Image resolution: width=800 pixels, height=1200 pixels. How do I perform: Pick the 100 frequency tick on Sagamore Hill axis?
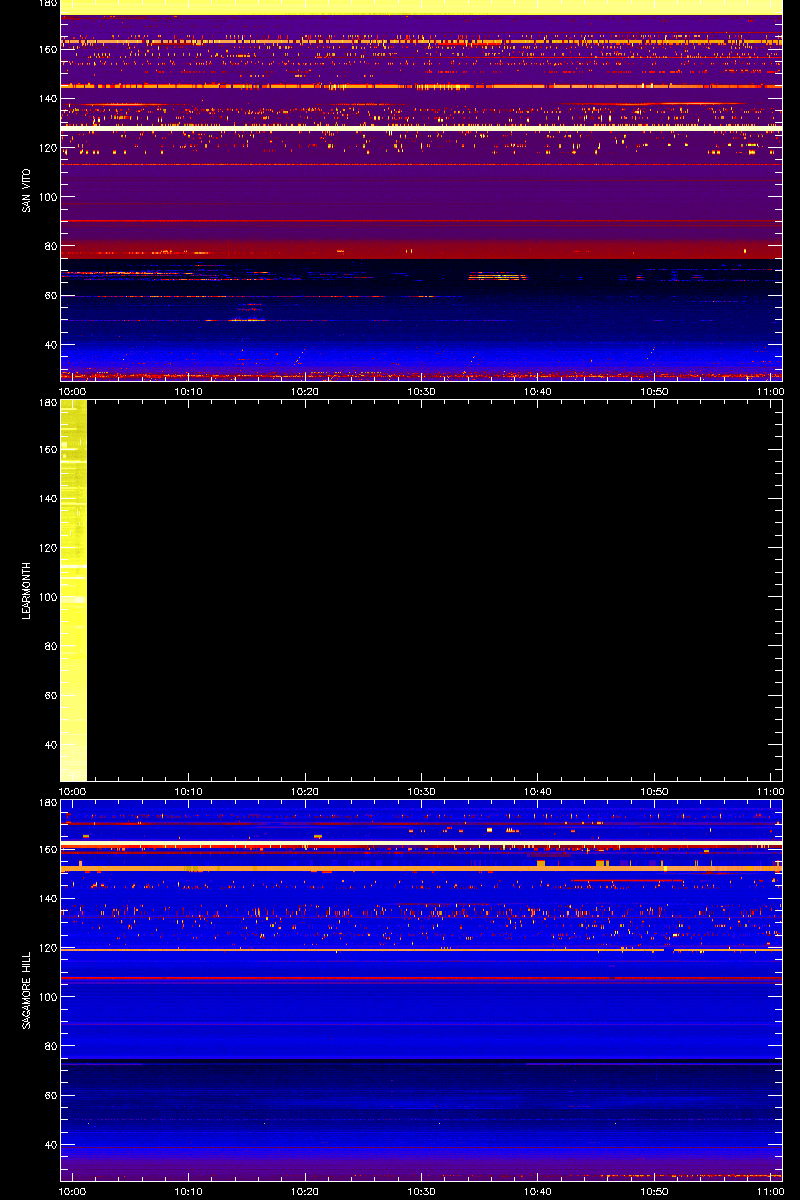click(x=46, y=997)
